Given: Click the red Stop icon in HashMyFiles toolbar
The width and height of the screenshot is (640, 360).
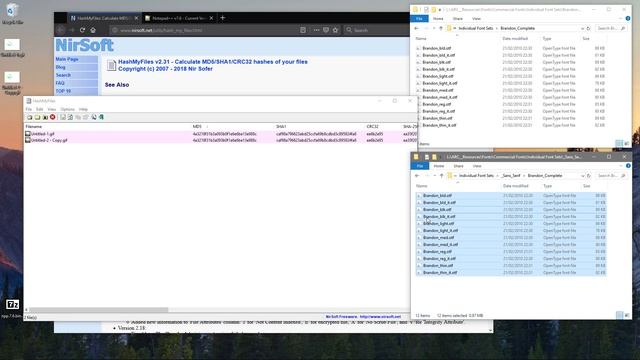Looking at the screenshot, I should point(52,117).
